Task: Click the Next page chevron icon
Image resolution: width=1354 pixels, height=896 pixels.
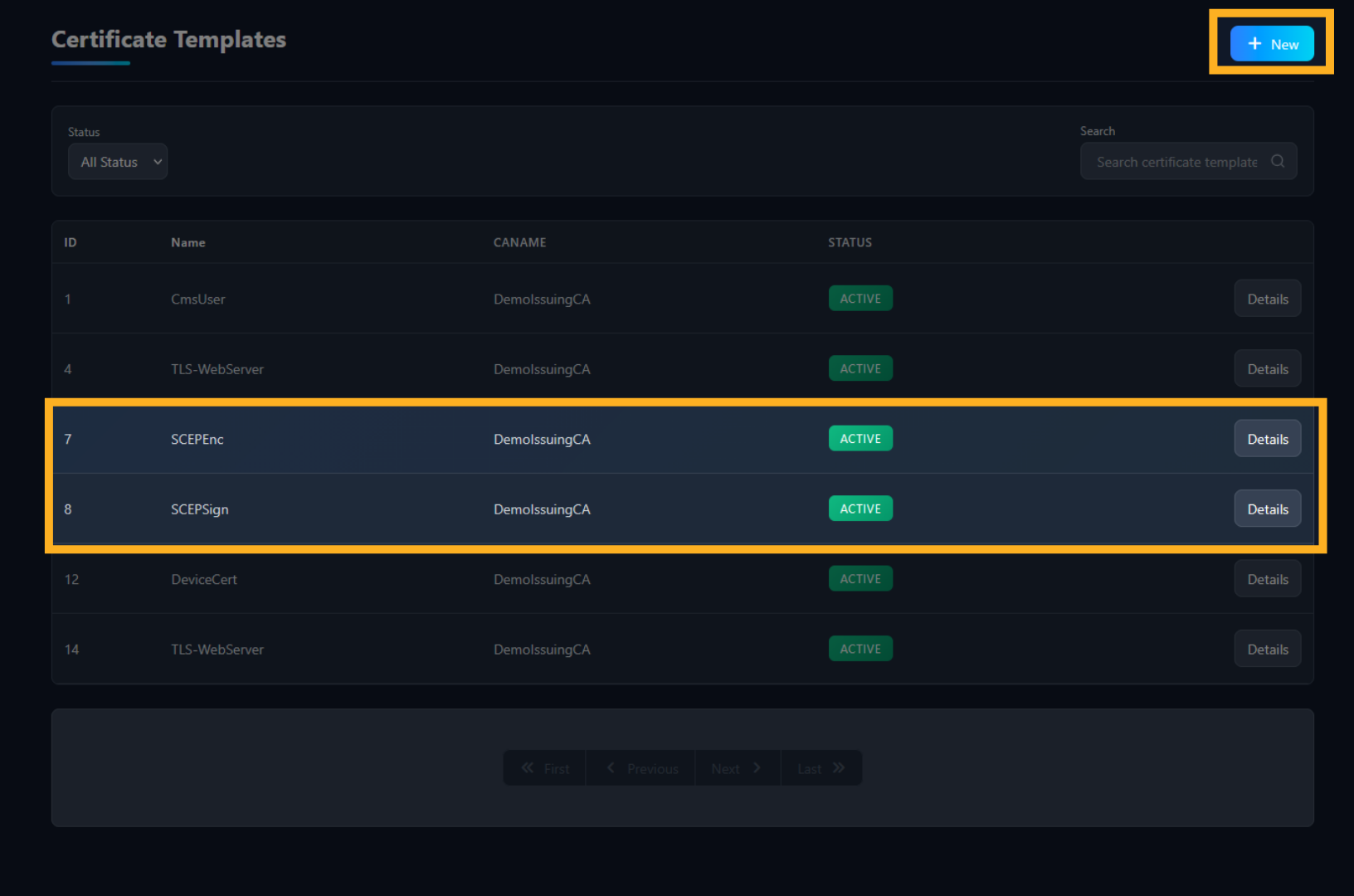Action: pos(757,767)
